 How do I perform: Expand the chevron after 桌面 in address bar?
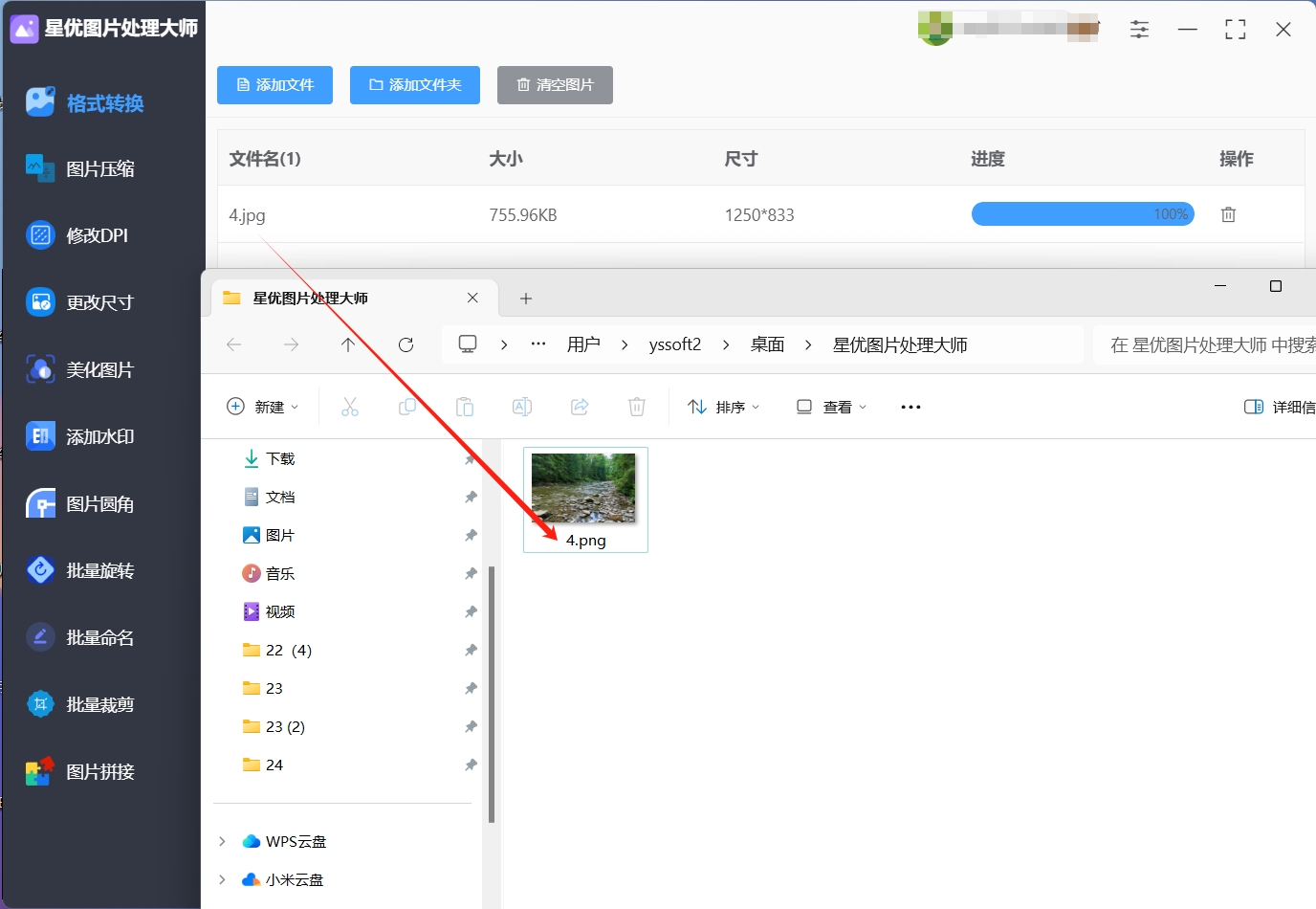[808, 344]
